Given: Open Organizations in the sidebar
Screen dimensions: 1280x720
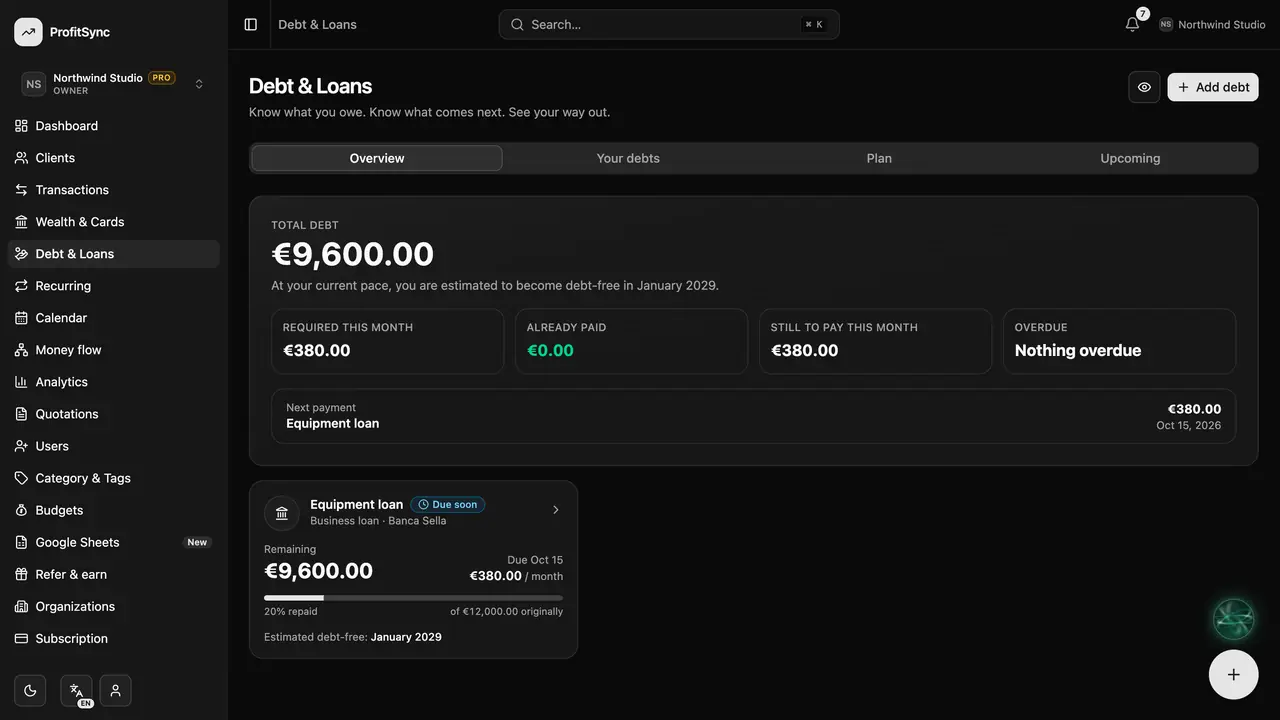Looking at the screenshot, I should pyautogui.click(x=114, y=606).
